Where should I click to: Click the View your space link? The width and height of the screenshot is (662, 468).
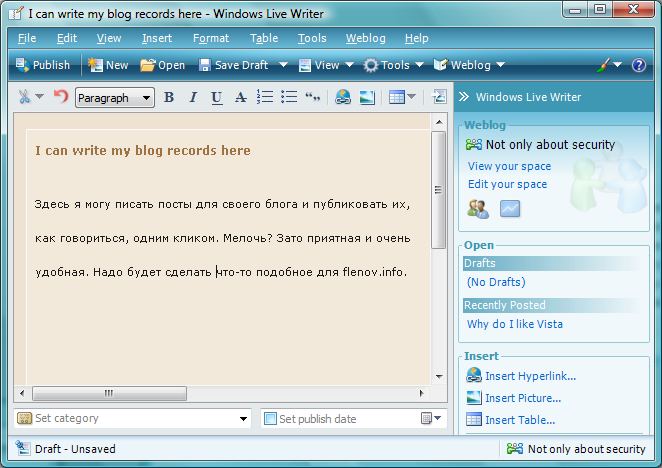[x=509, y=166]
